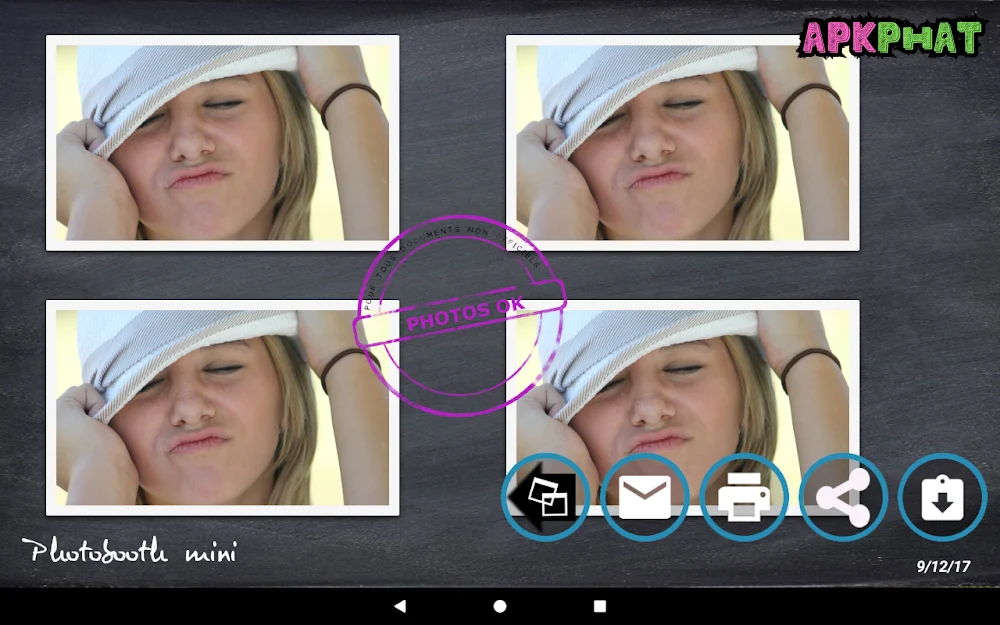Tap the 9/12/17 date label
The height and width of the screenshot is (625, 1000).
(943, 566)
